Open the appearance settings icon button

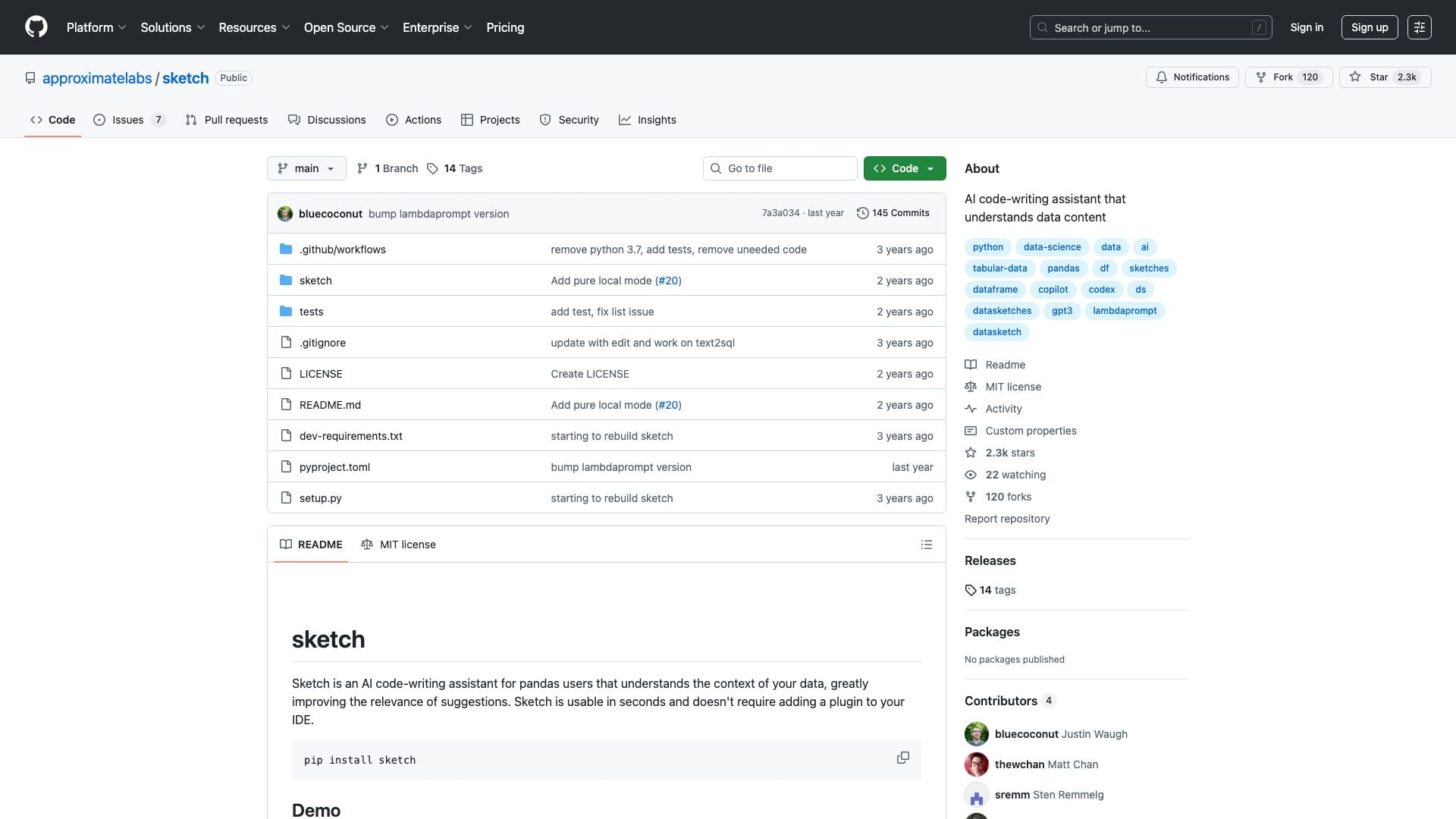1419,27
